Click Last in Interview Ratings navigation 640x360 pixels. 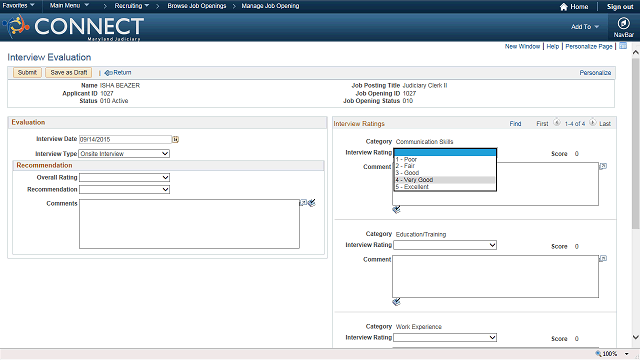pos(605,124)
